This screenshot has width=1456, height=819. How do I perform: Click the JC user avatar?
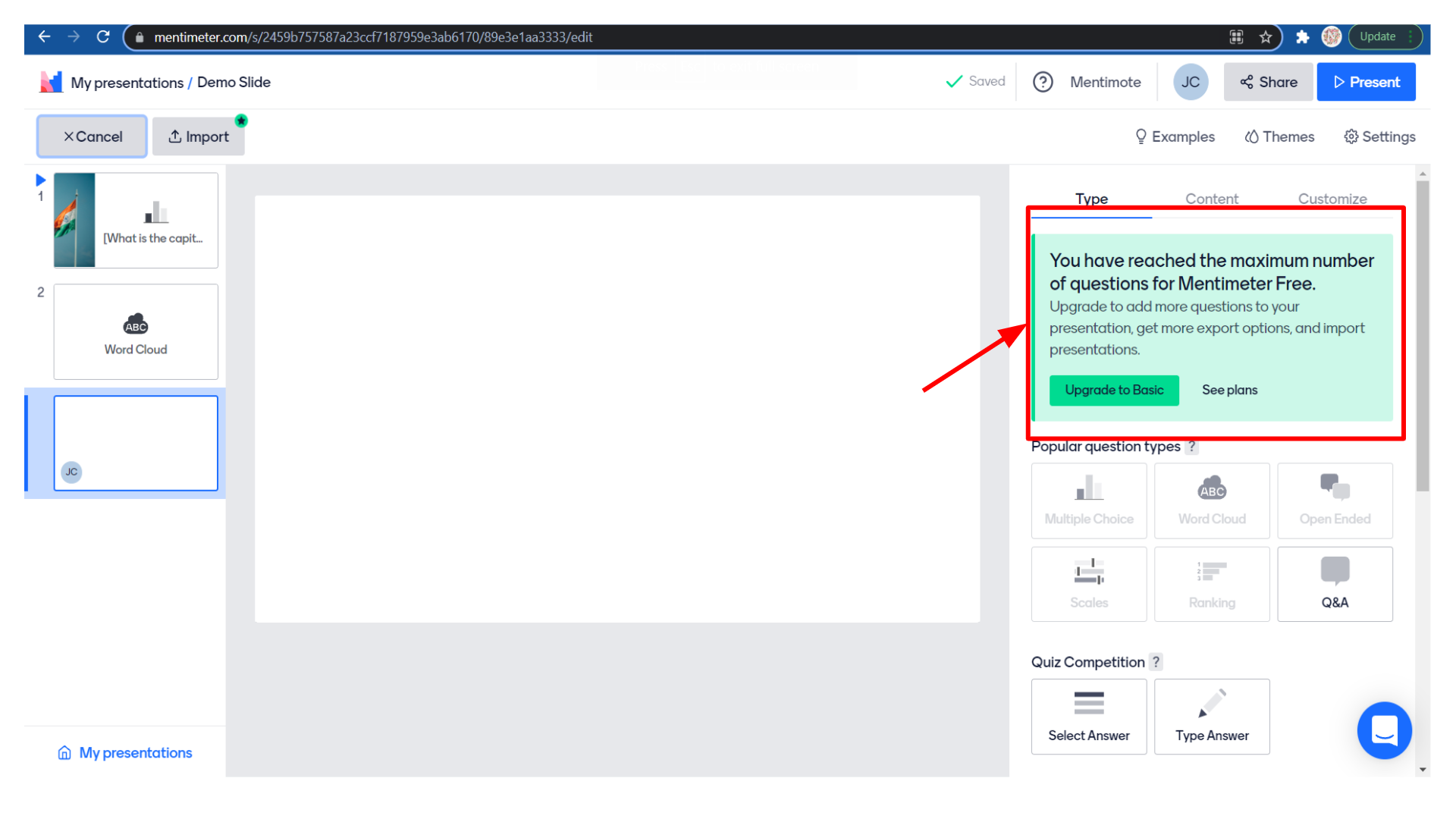(1190, 82)
